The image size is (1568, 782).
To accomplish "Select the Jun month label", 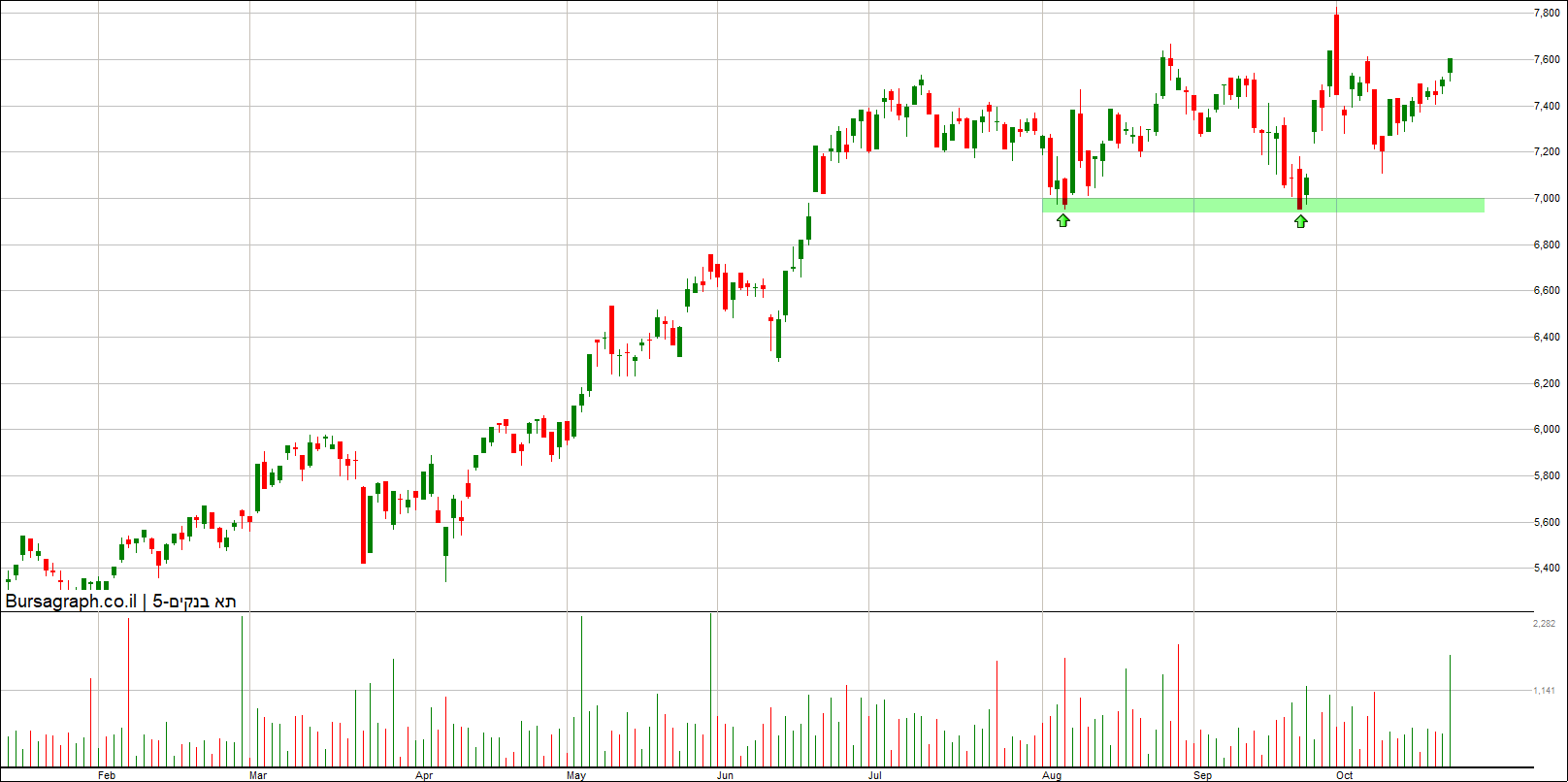I will coord(725,775).
